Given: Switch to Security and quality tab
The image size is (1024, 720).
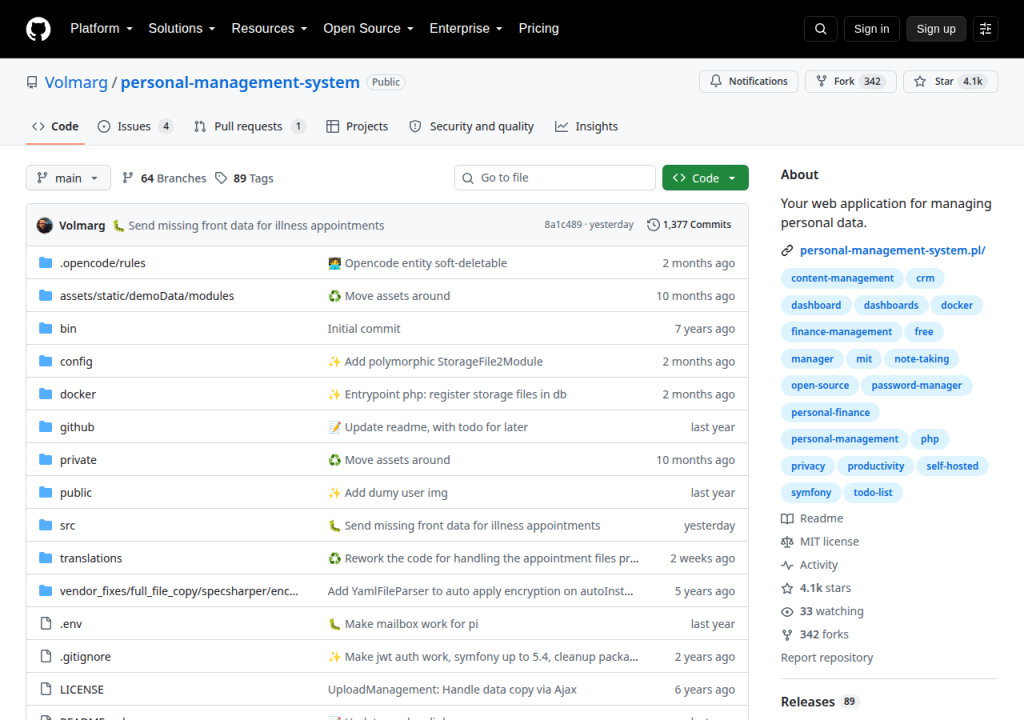Looking at the screenshot, I should tap(472, 127).
